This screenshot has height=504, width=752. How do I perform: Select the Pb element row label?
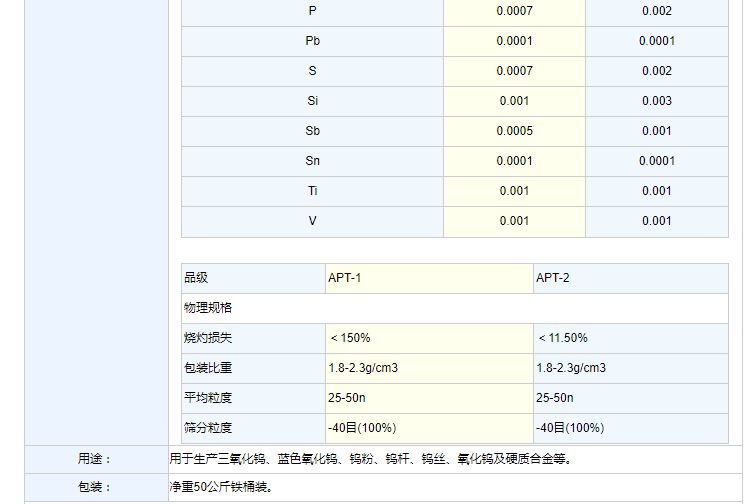click(313, 41)
